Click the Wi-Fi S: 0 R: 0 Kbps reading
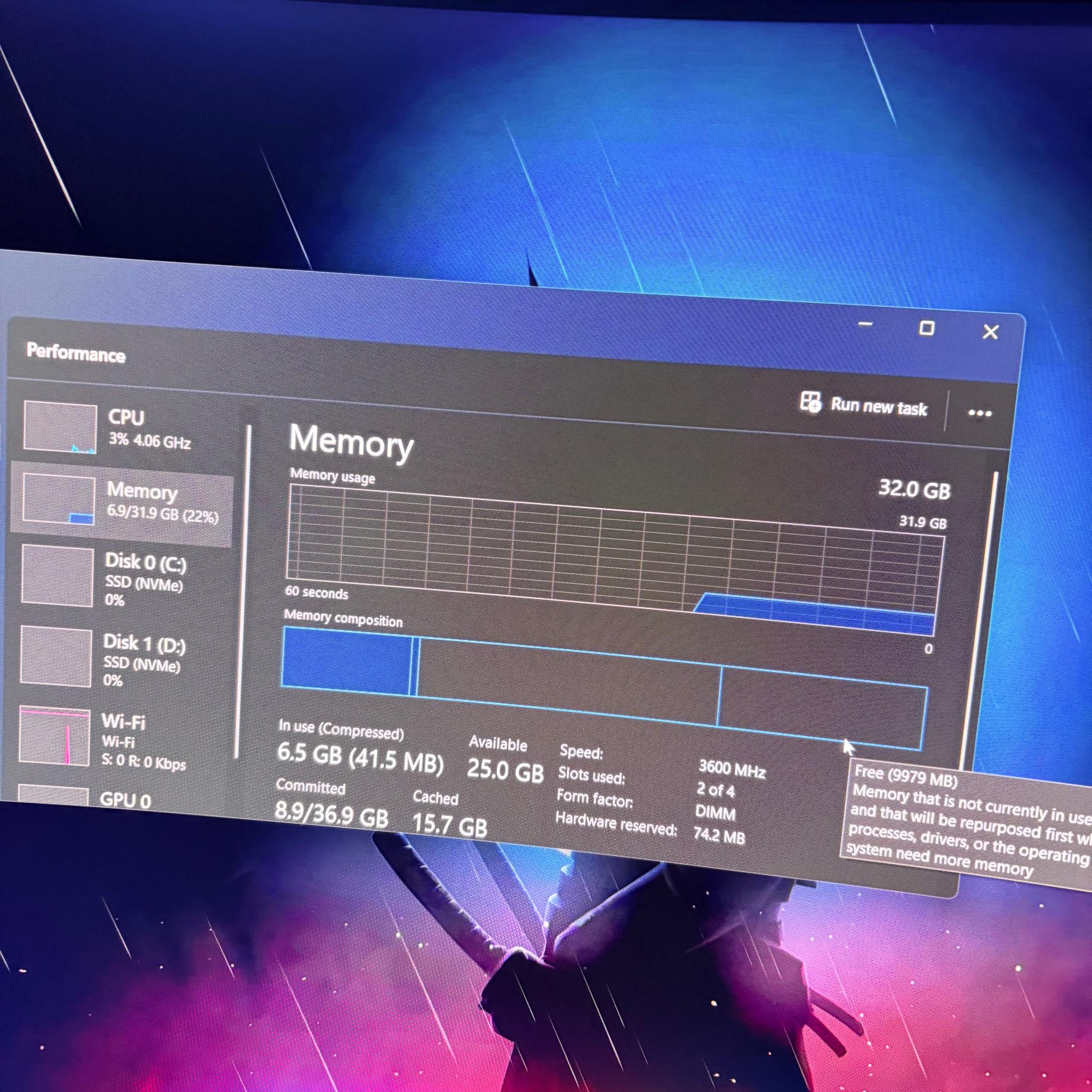 click(x=143, y=761)
